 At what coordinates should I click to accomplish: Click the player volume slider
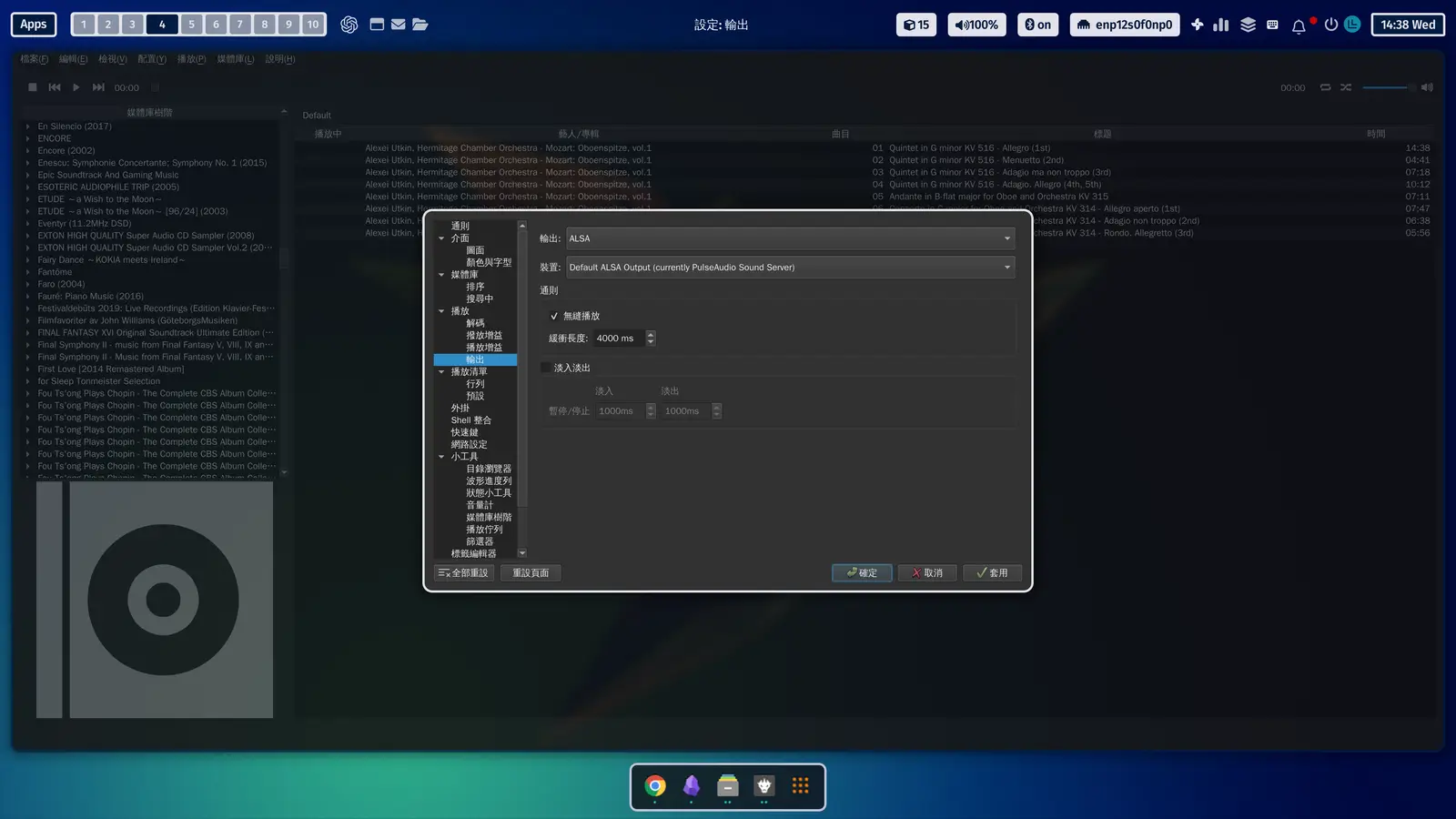1388,87
